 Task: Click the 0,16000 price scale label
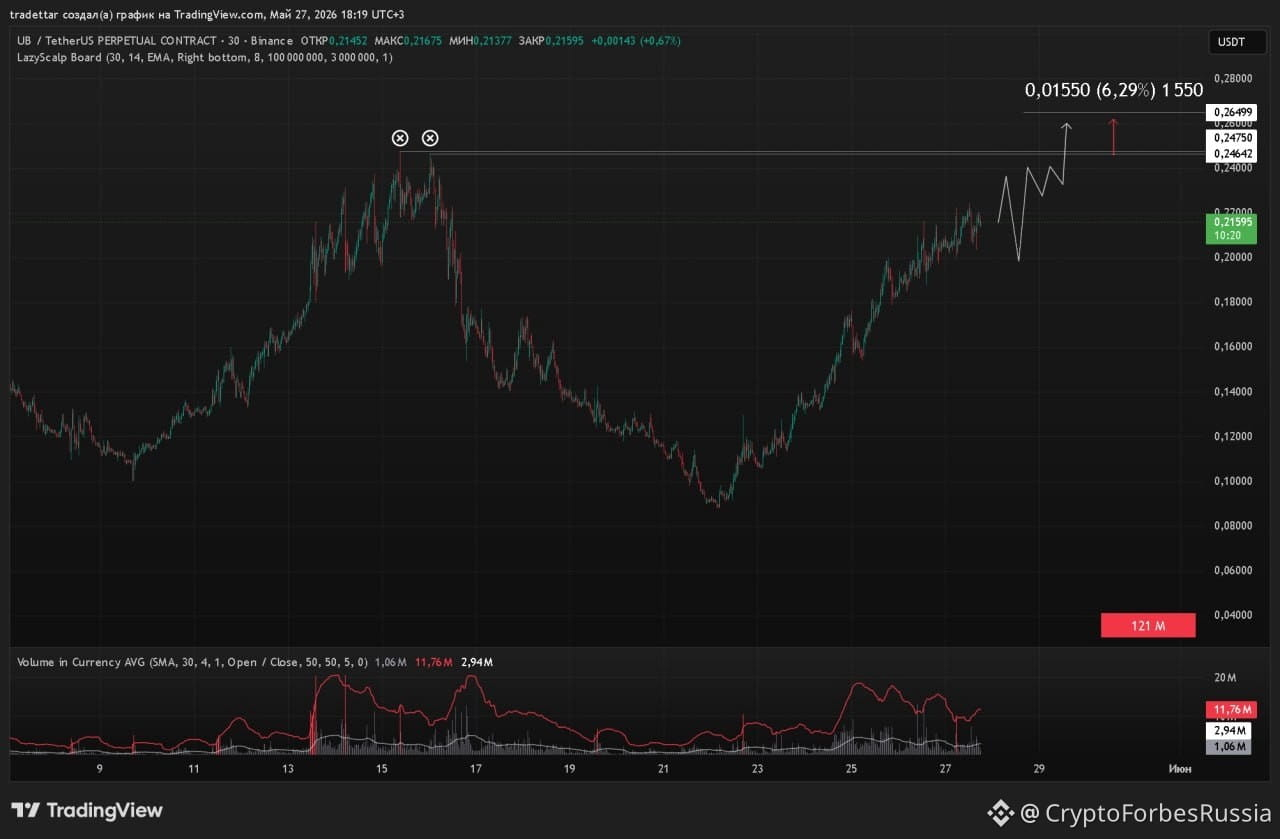coord(1233,347)
